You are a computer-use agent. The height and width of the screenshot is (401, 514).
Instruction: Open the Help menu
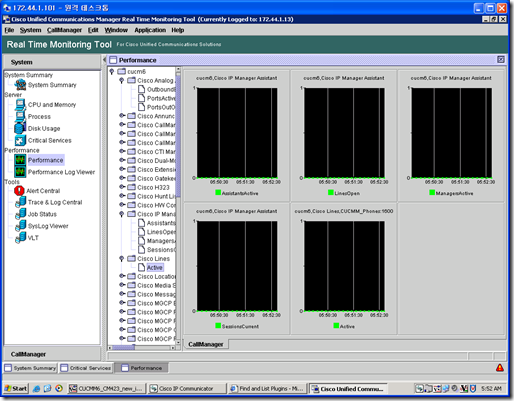click(x=178, y=30)
